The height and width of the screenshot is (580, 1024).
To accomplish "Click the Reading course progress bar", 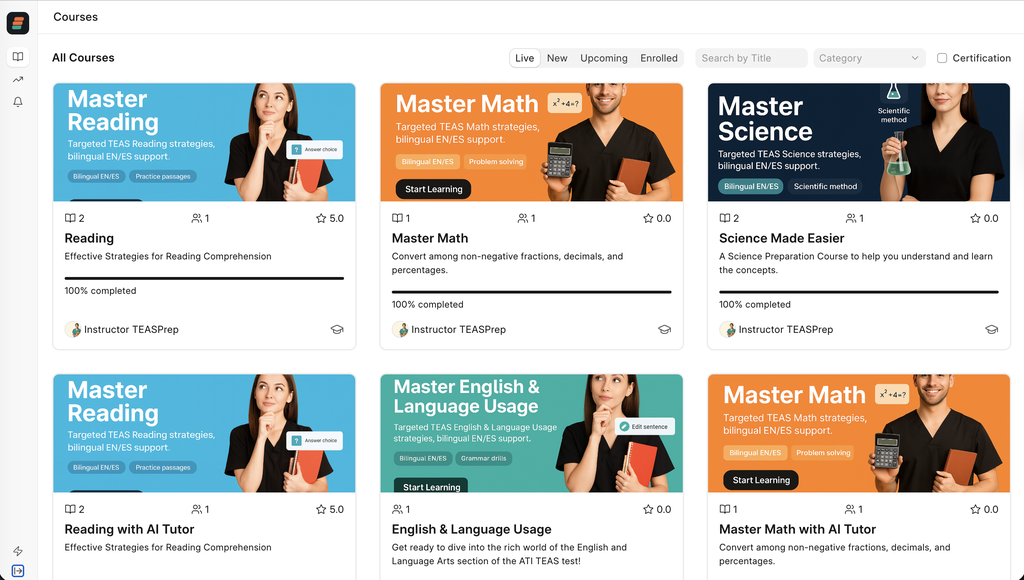I will point(204,278).
